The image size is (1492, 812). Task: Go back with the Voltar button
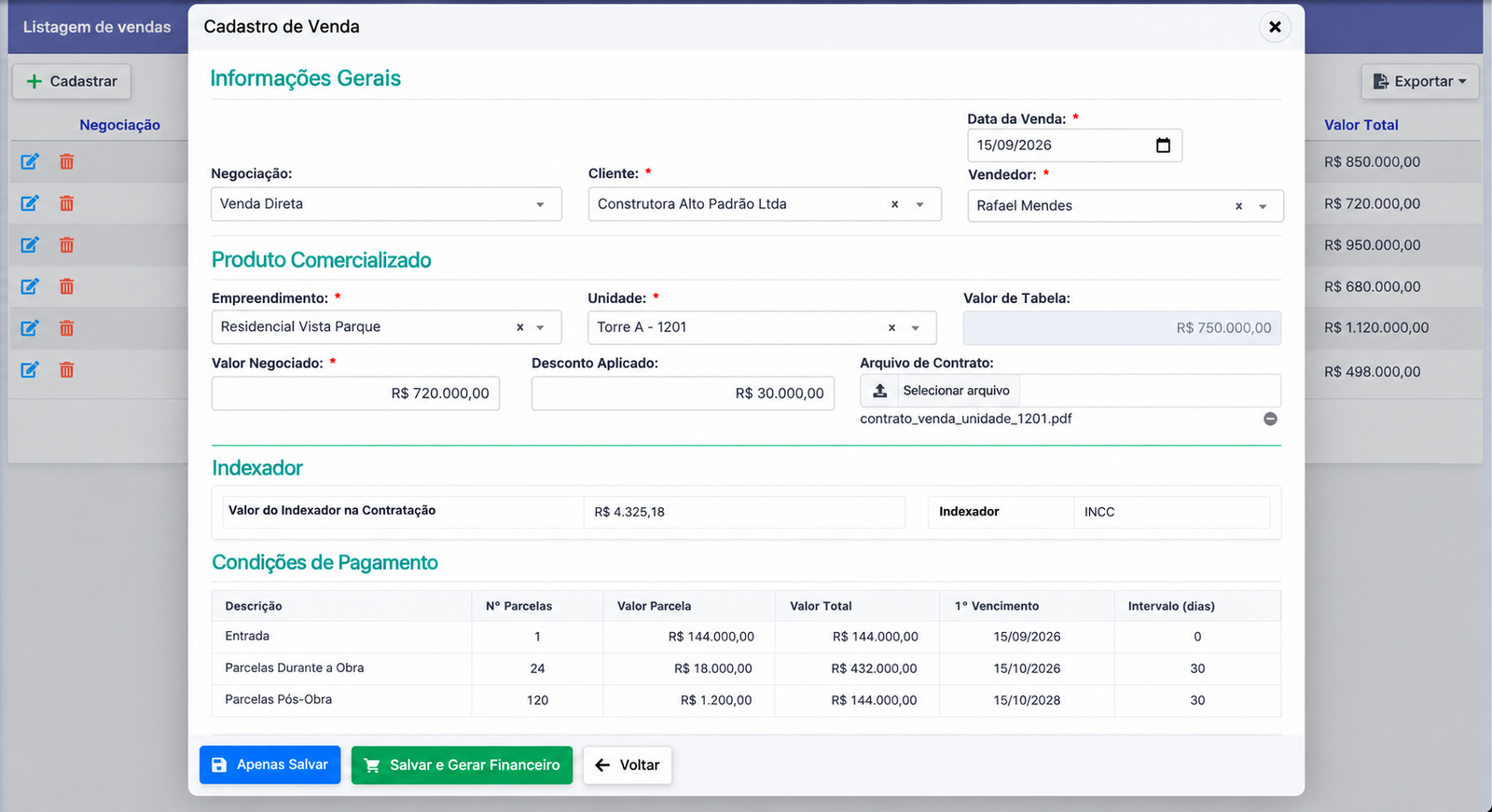[x=628, y=765]
